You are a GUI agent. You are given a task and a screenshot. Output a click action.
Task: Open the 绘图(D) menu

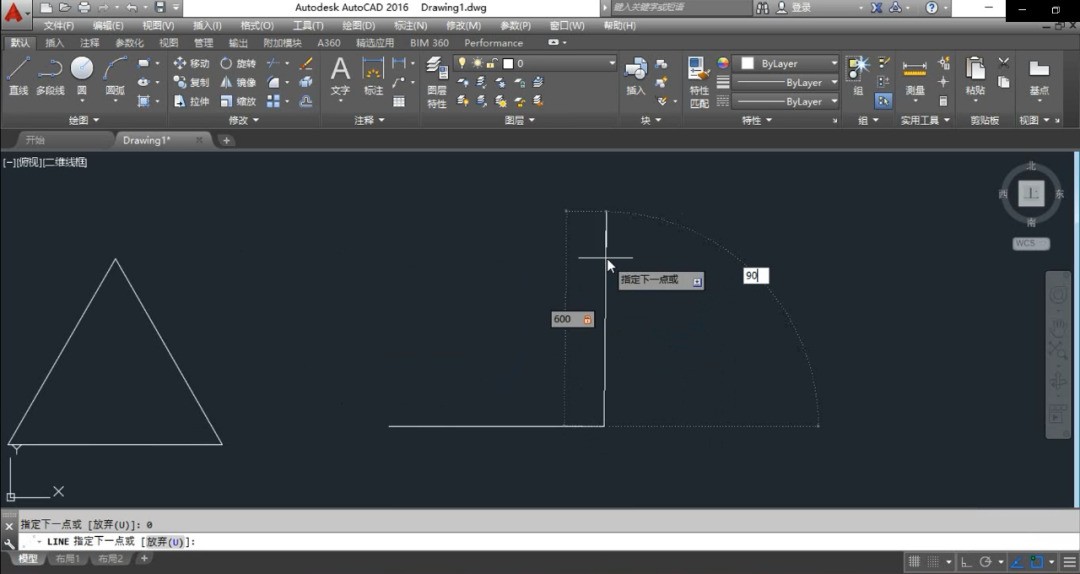[359, 25]
